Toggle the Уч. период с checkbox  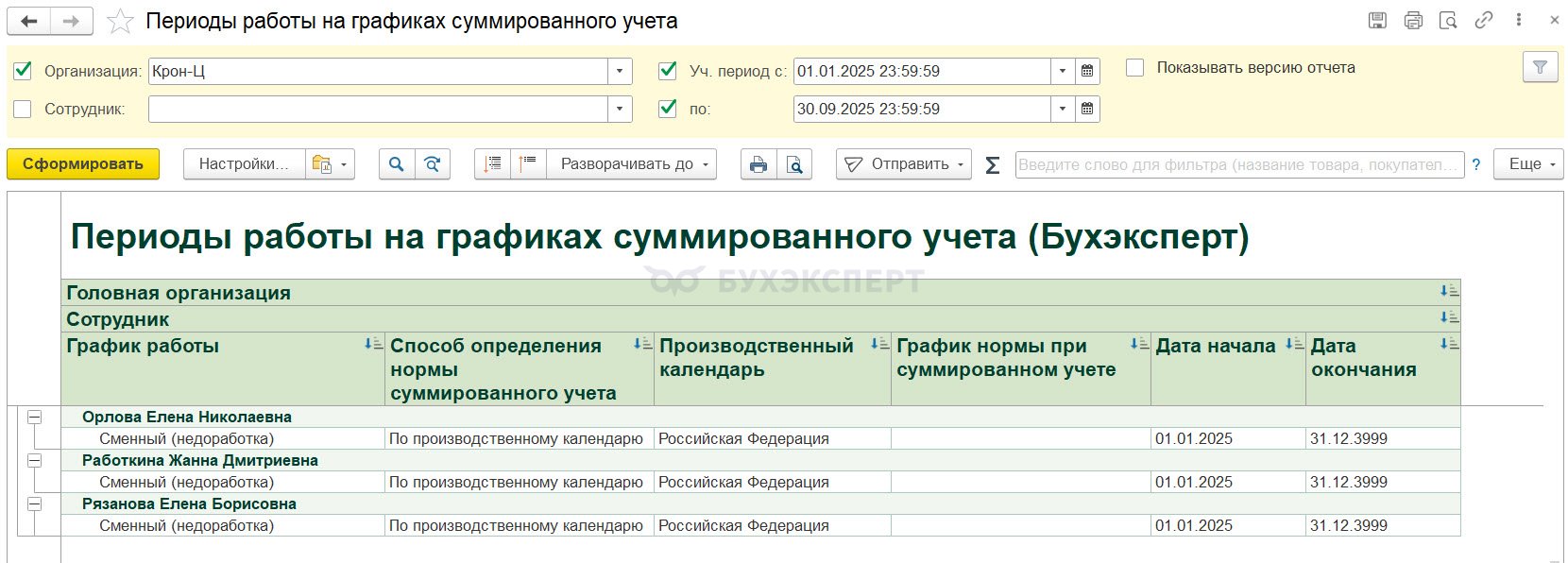click(x=668, y=70)
